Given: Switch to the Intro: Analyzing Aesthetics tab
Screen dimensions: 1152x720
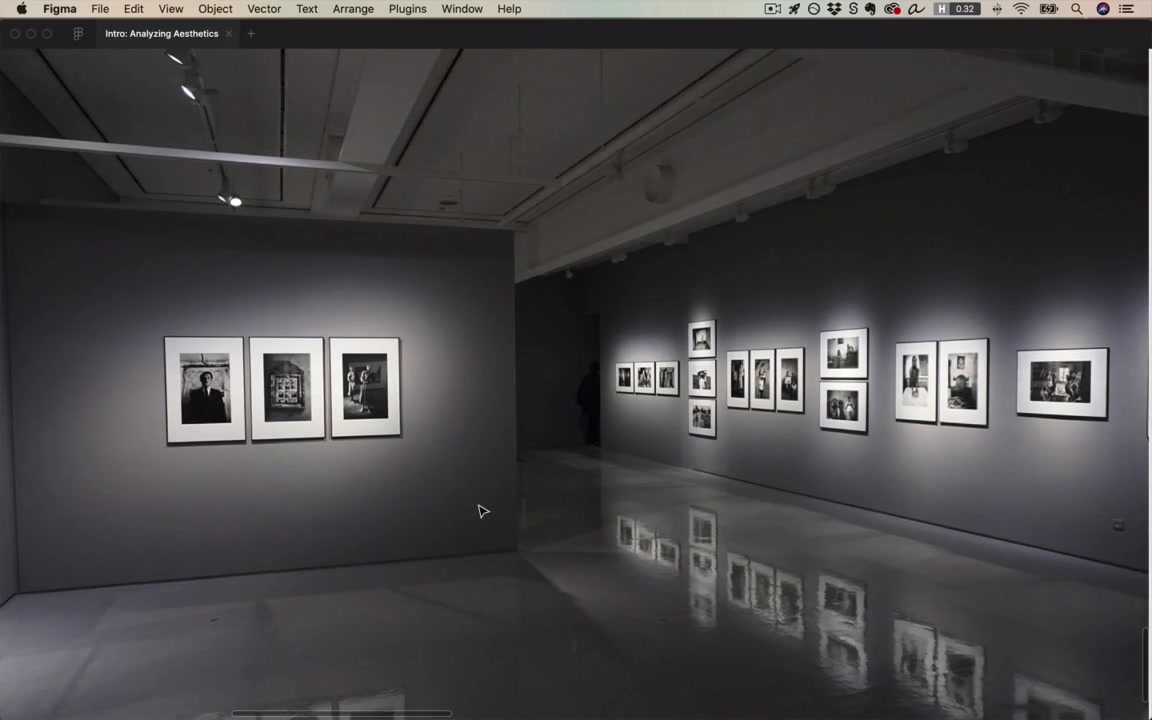Looking at the screenshot, I should (162, 34).
